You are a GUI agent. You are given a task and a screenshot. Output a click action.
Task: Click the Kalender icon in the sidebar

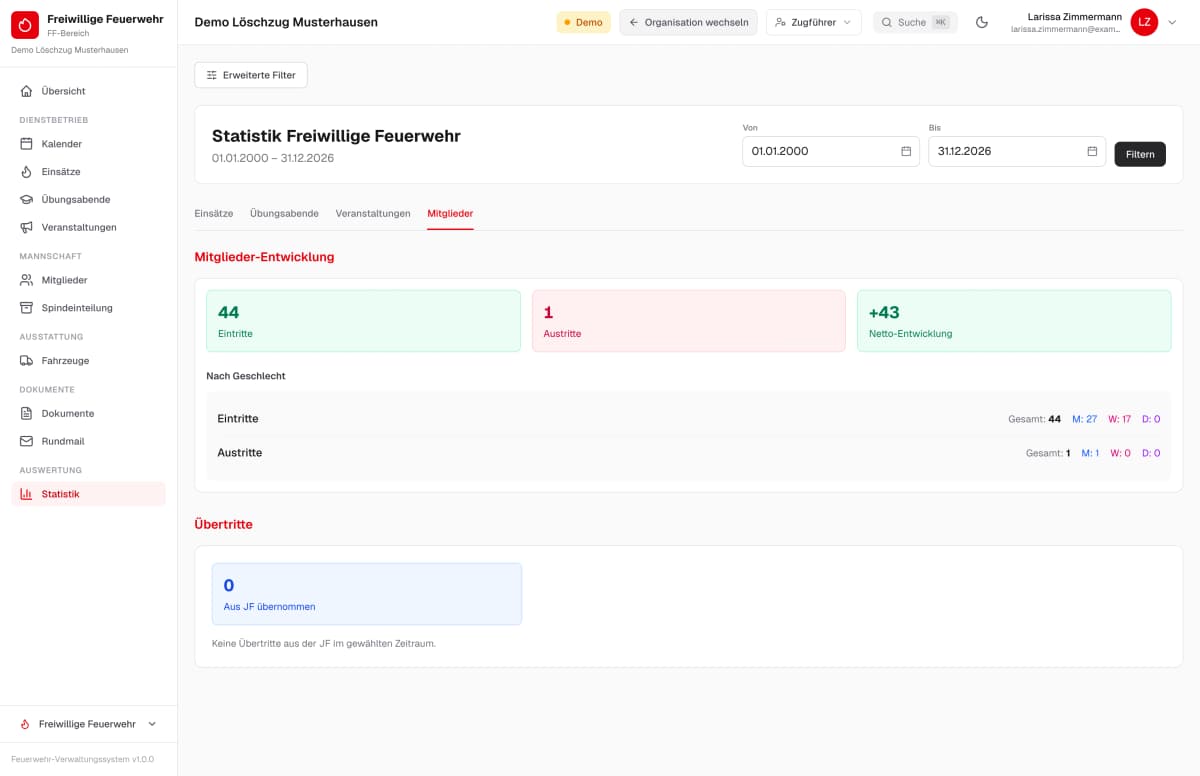(27, 144)
